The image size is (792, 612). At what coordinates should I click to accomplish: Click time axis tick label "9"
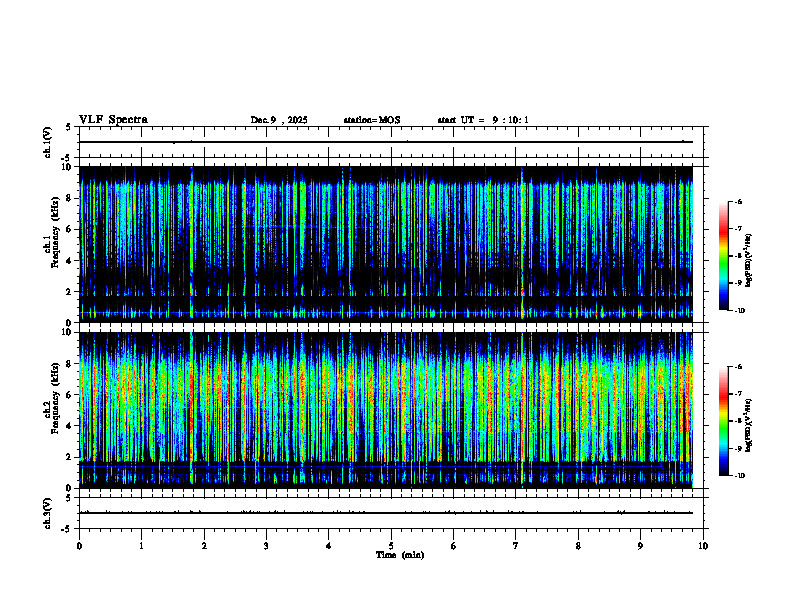click(x=640, y=546)
